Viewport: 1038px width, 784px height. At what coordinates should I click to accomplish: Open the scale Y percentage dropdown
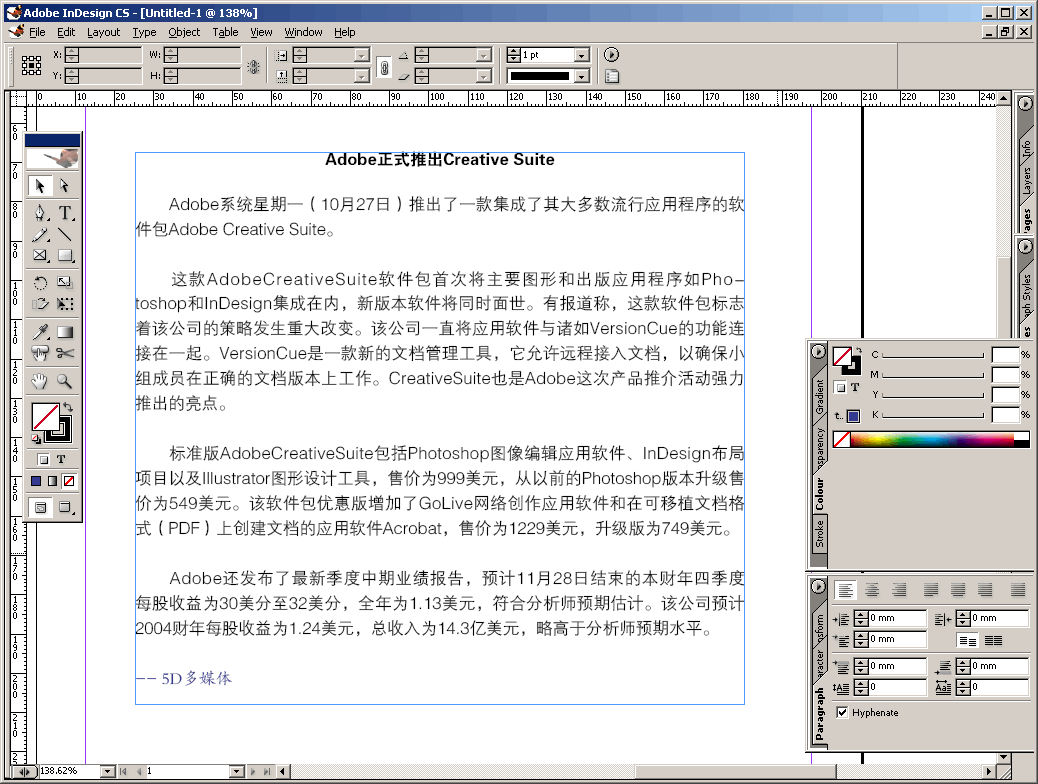coord(361,76)
